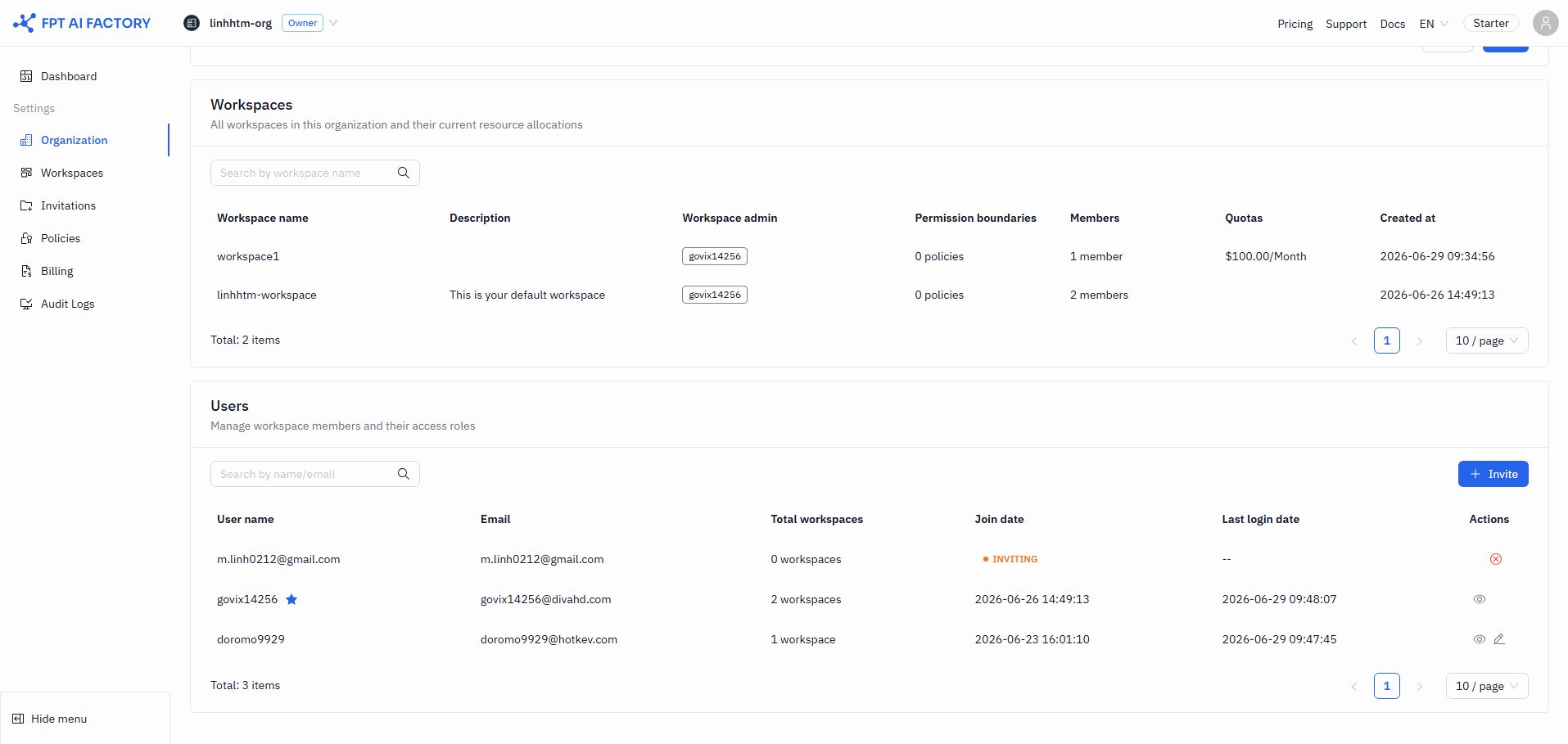Open Users 10 / page size dropdown
This screenshot has height=744, width=1568.
[1487, 686]
